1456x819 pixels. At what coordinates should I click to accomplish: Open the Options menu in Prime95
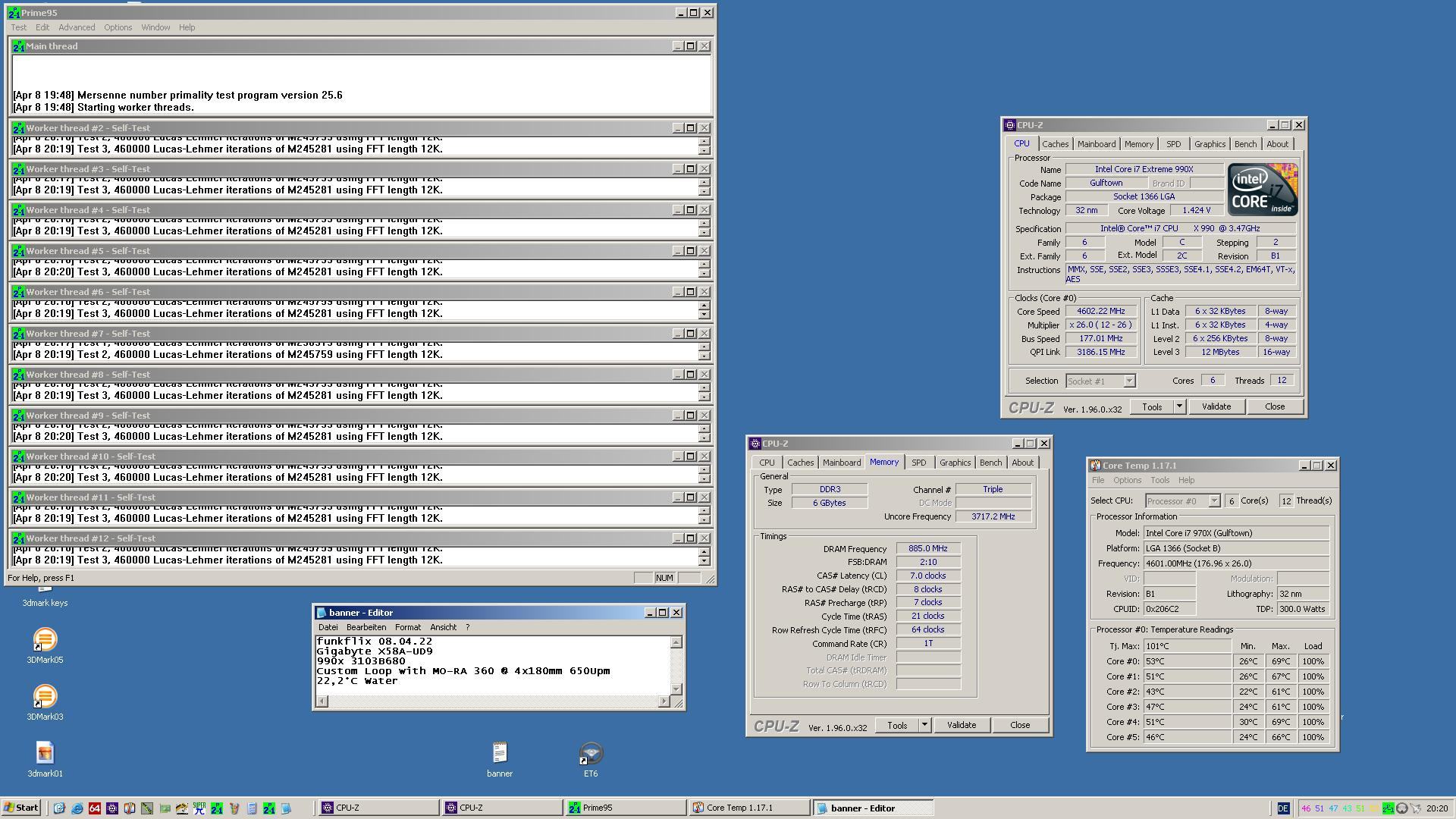[118, 27]
